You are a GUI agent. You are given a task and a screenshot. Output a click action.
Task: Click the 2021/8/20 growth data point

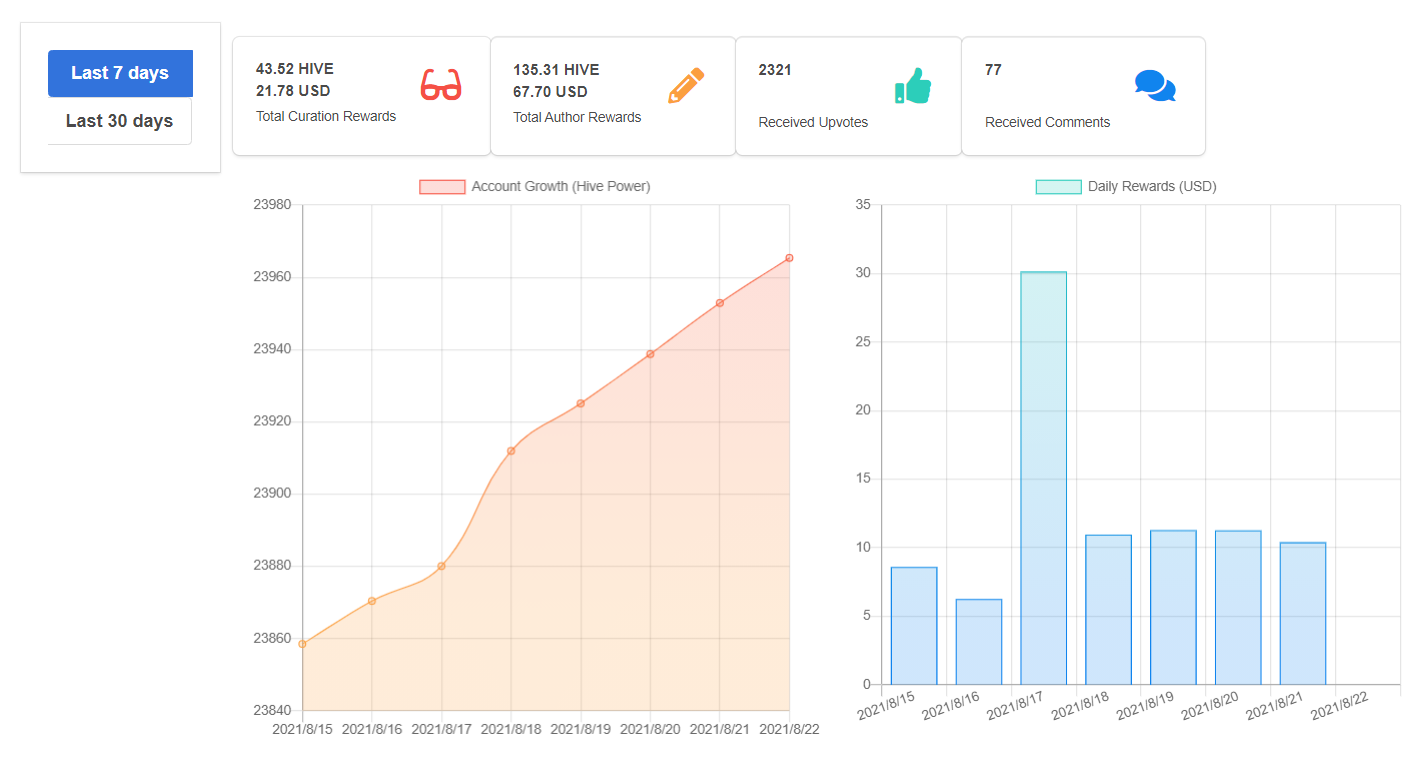coord(650,354)
